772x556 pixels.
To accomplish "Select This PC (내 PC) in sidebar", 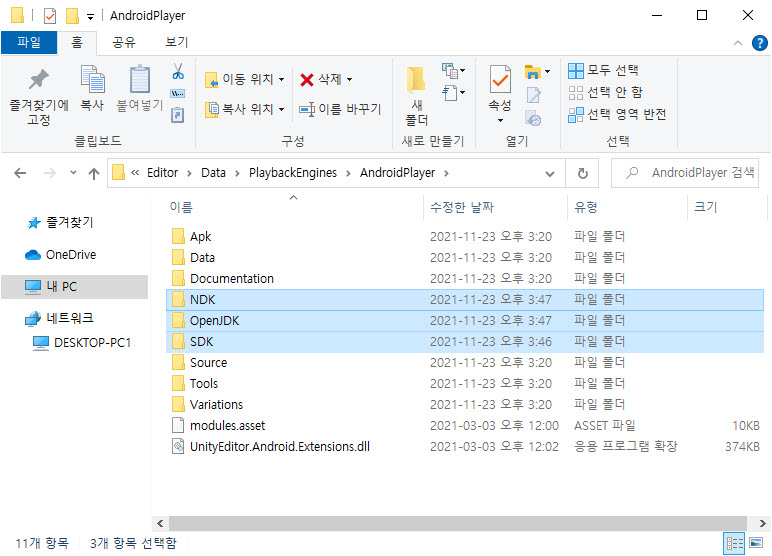I will click(x=74, y=287).
